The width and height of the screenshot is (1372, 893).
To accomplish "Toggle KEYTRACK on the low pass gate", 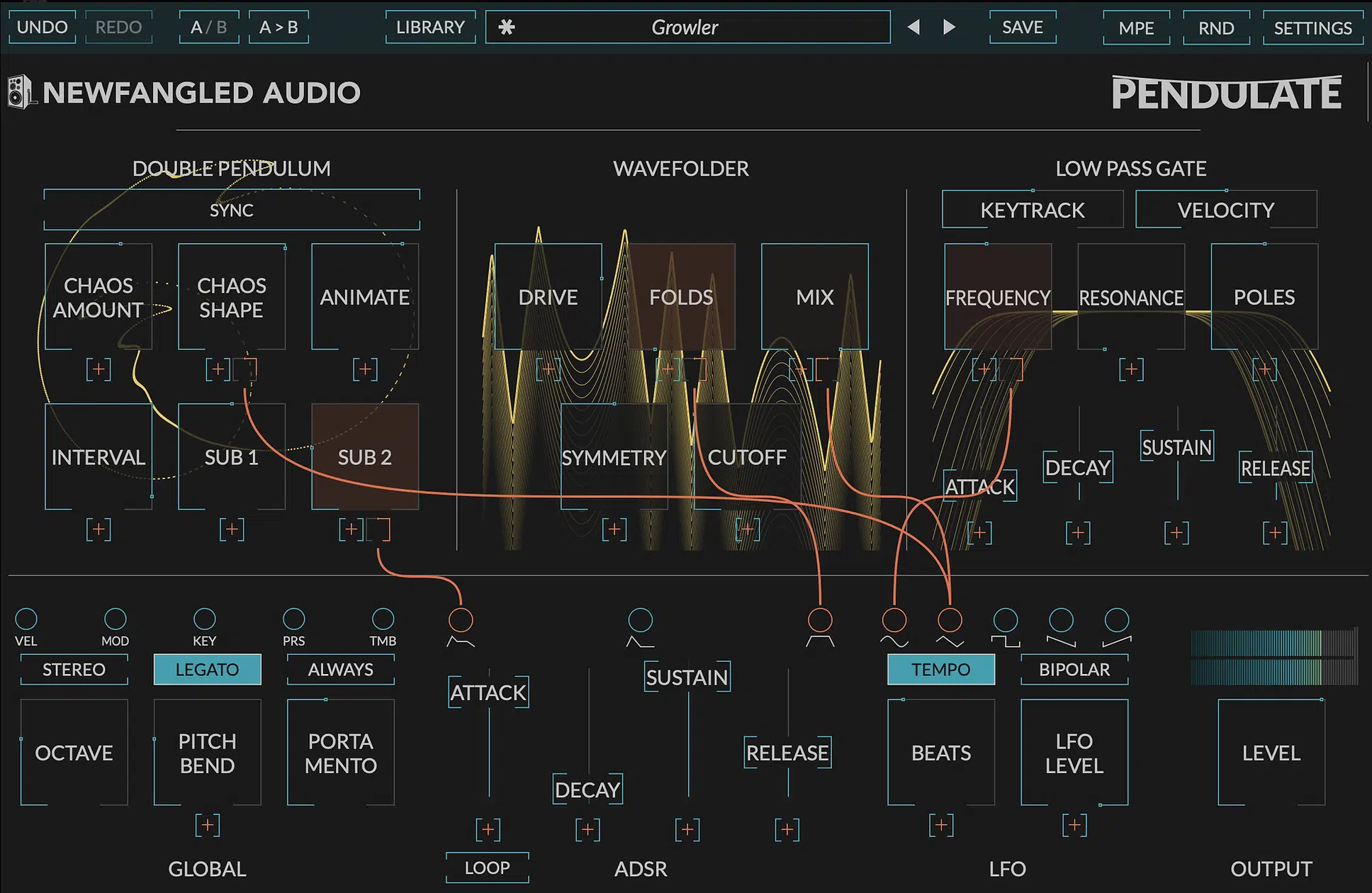I will point(1033,210).
